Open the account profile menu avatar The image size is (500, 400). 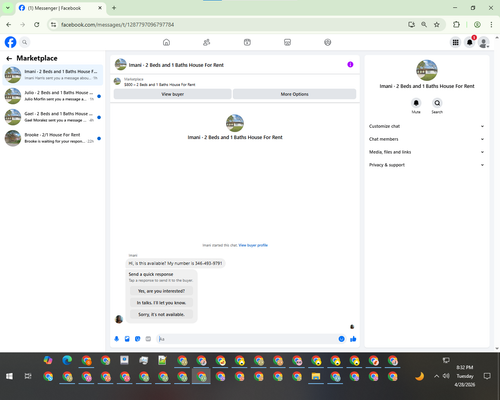pyautogui.click(x=484, y=42)
